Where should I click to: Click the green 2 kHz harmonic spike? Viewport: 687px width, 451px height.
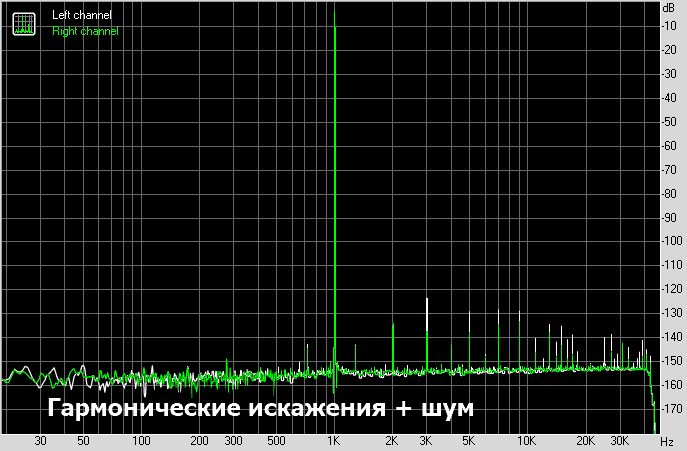[x=393, y=348]
